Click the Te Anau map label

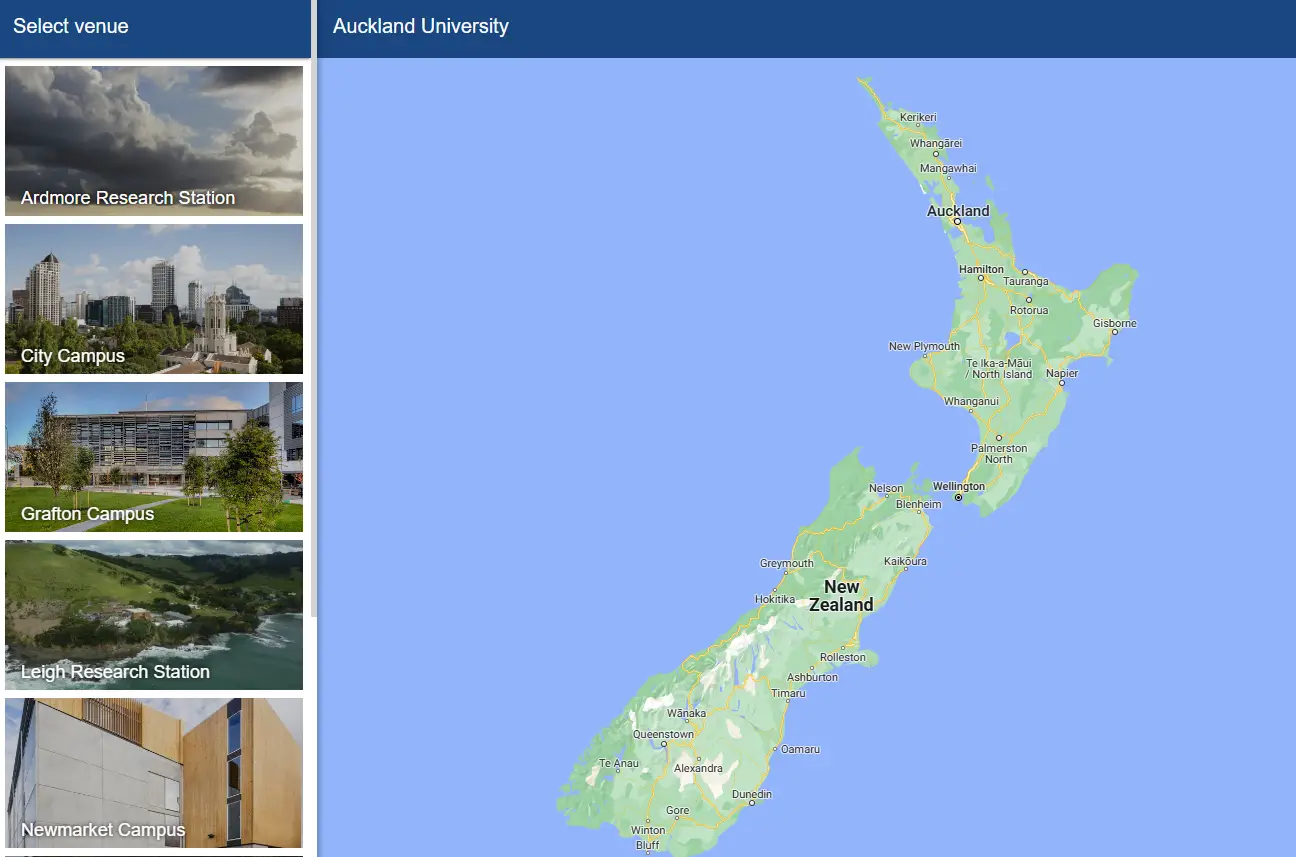[x=618, y=764]
